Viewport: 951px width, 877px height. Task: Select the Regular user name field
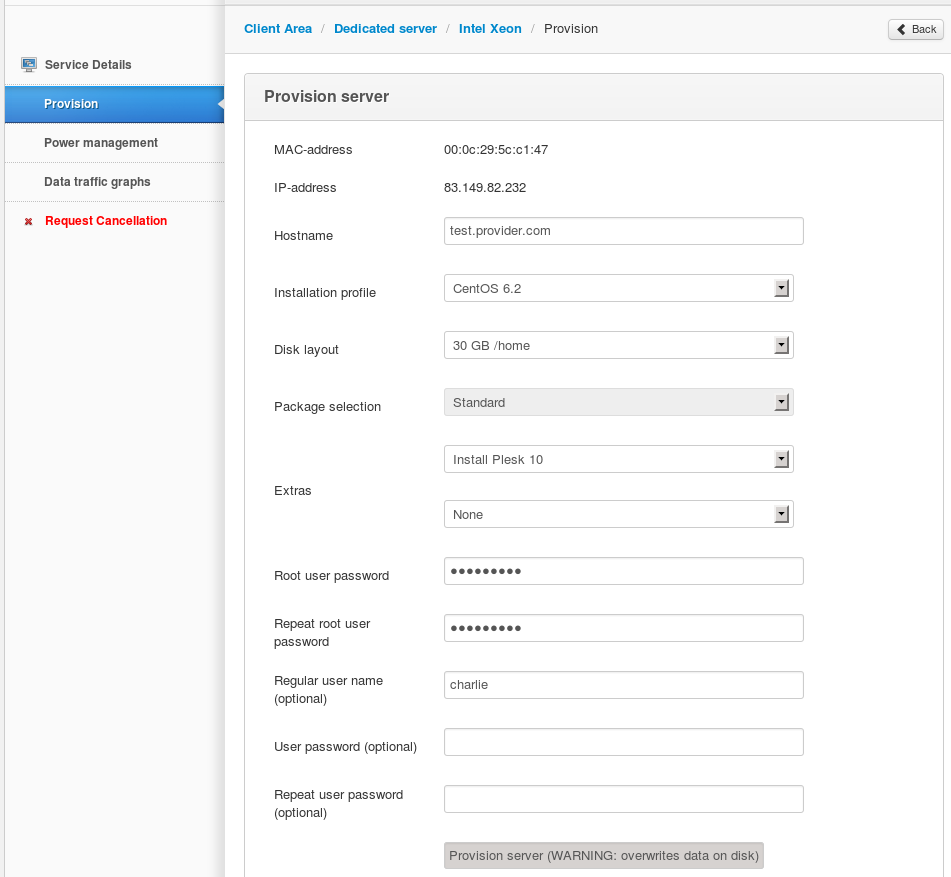click(x=623, y=685)
